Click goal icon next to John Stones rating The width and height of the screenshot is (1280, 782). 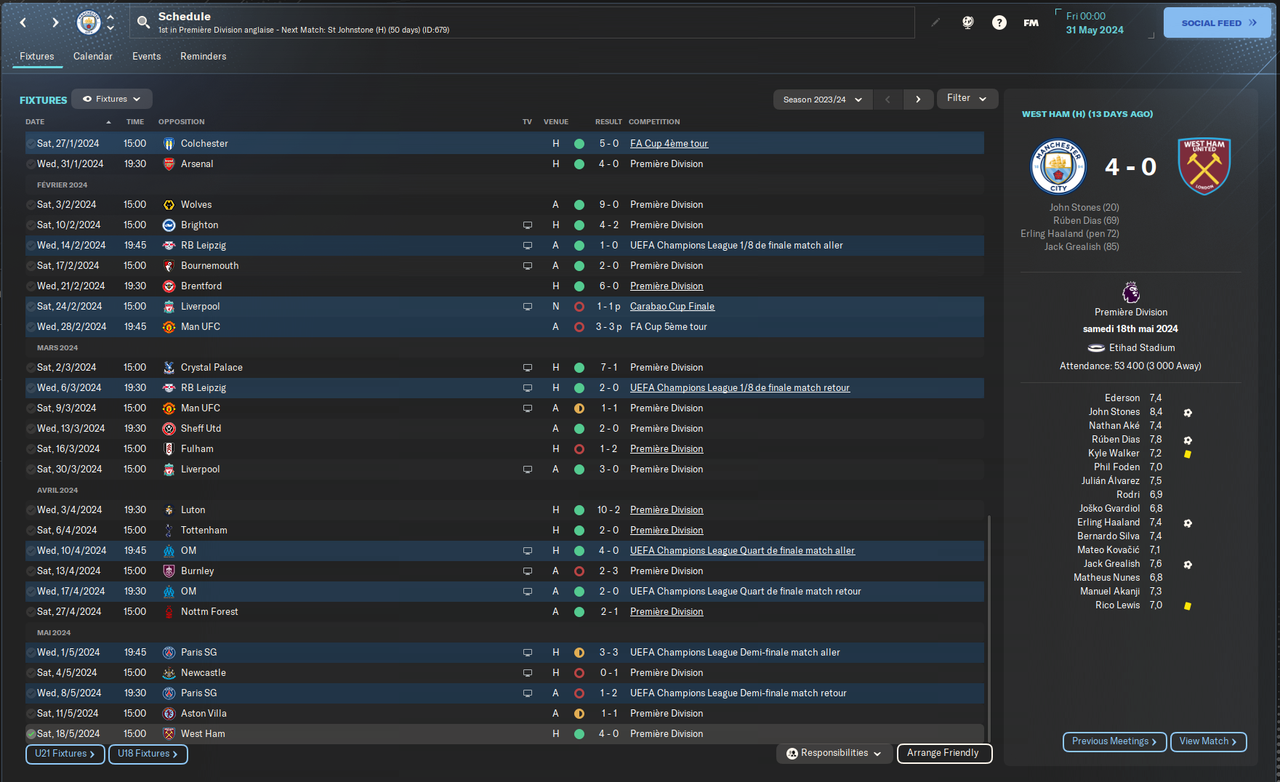1187,412
